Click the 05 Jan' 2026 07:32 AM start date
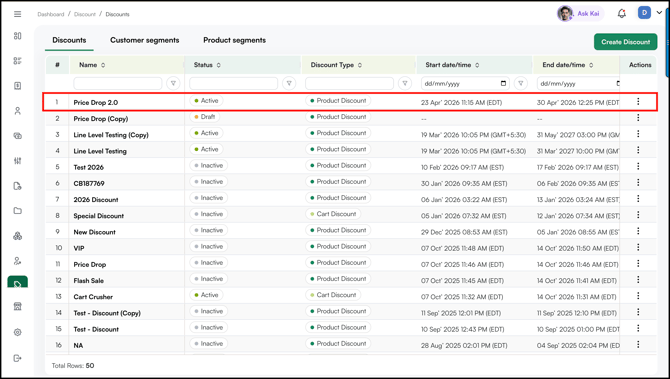 pos(464,216)
